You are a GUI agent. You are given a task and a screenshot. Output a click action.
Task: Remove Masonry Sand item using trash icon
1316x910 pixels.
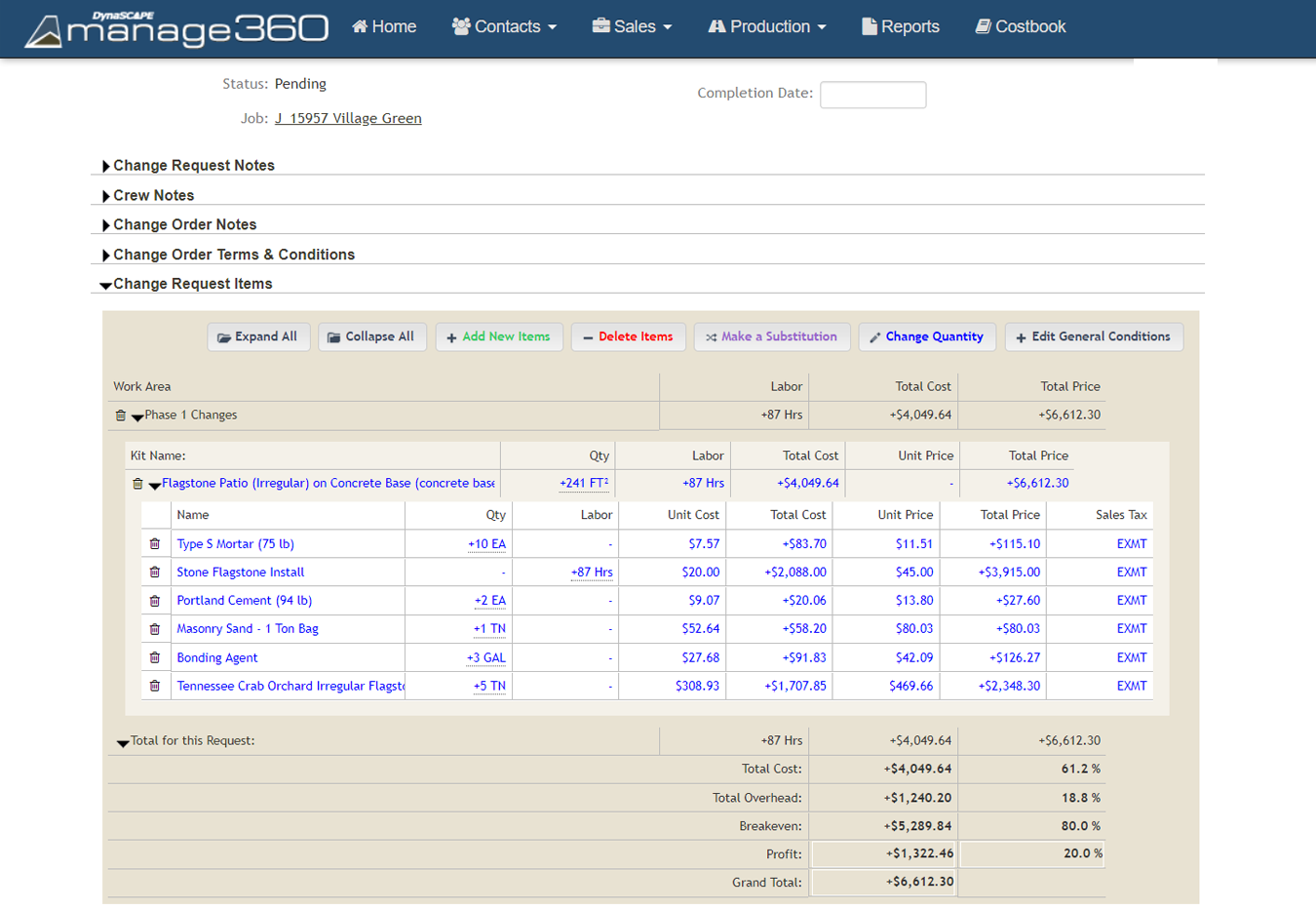(x=154, y=629)
